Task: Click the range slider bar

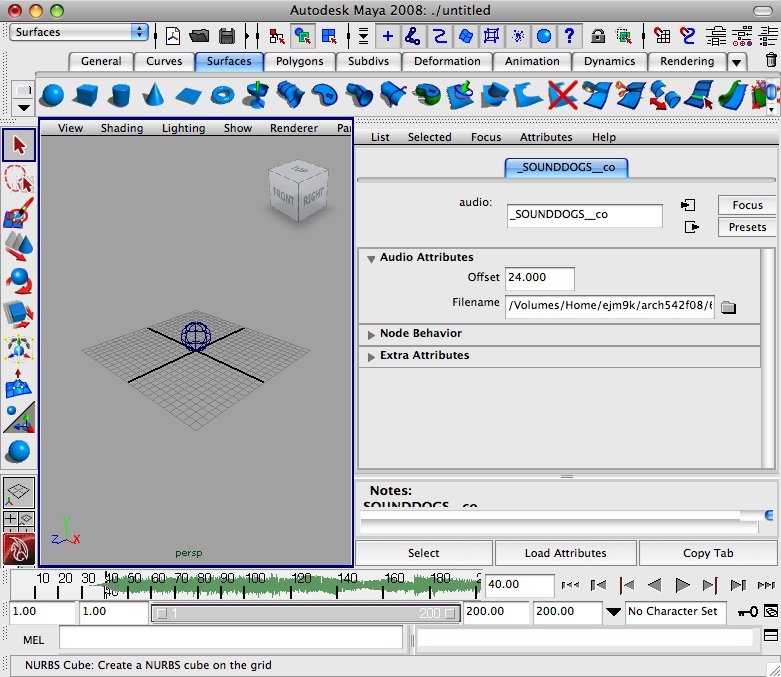Action: tap(306, 613)
